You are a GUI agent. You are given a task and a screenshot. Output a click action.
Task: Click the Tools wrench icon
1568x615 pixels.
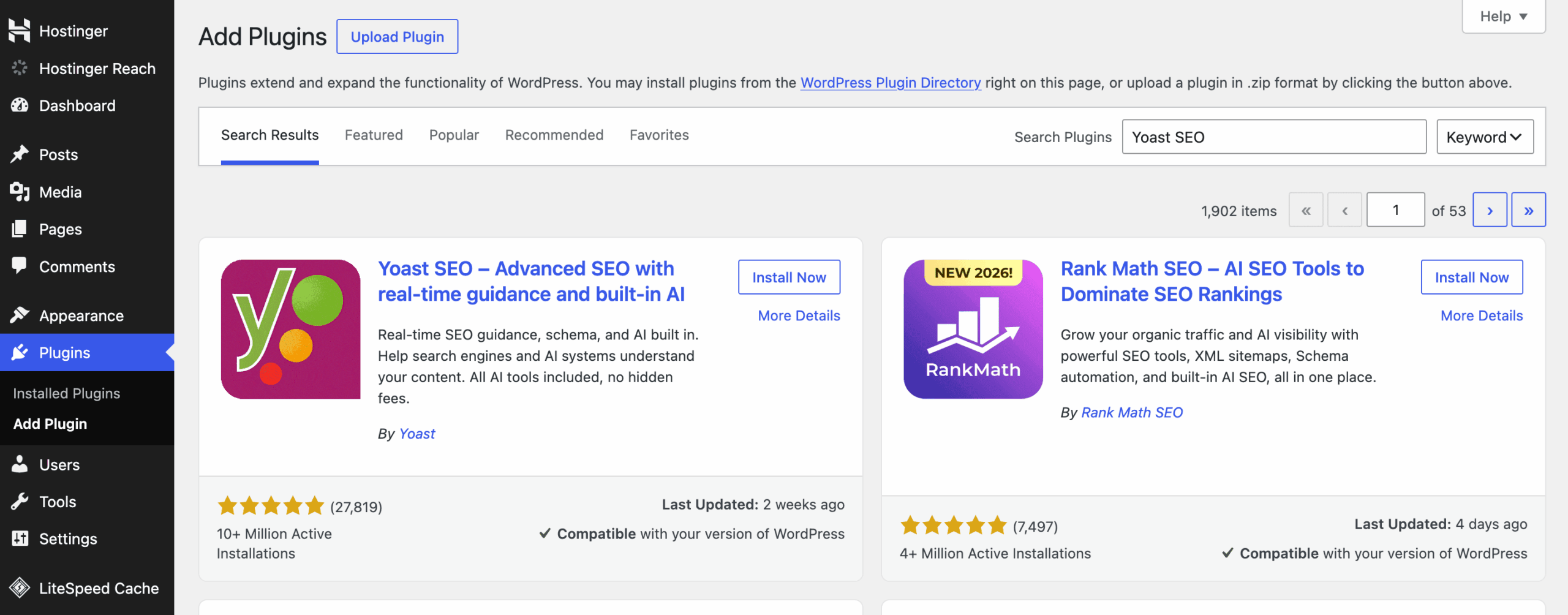(x=20, y=502)
